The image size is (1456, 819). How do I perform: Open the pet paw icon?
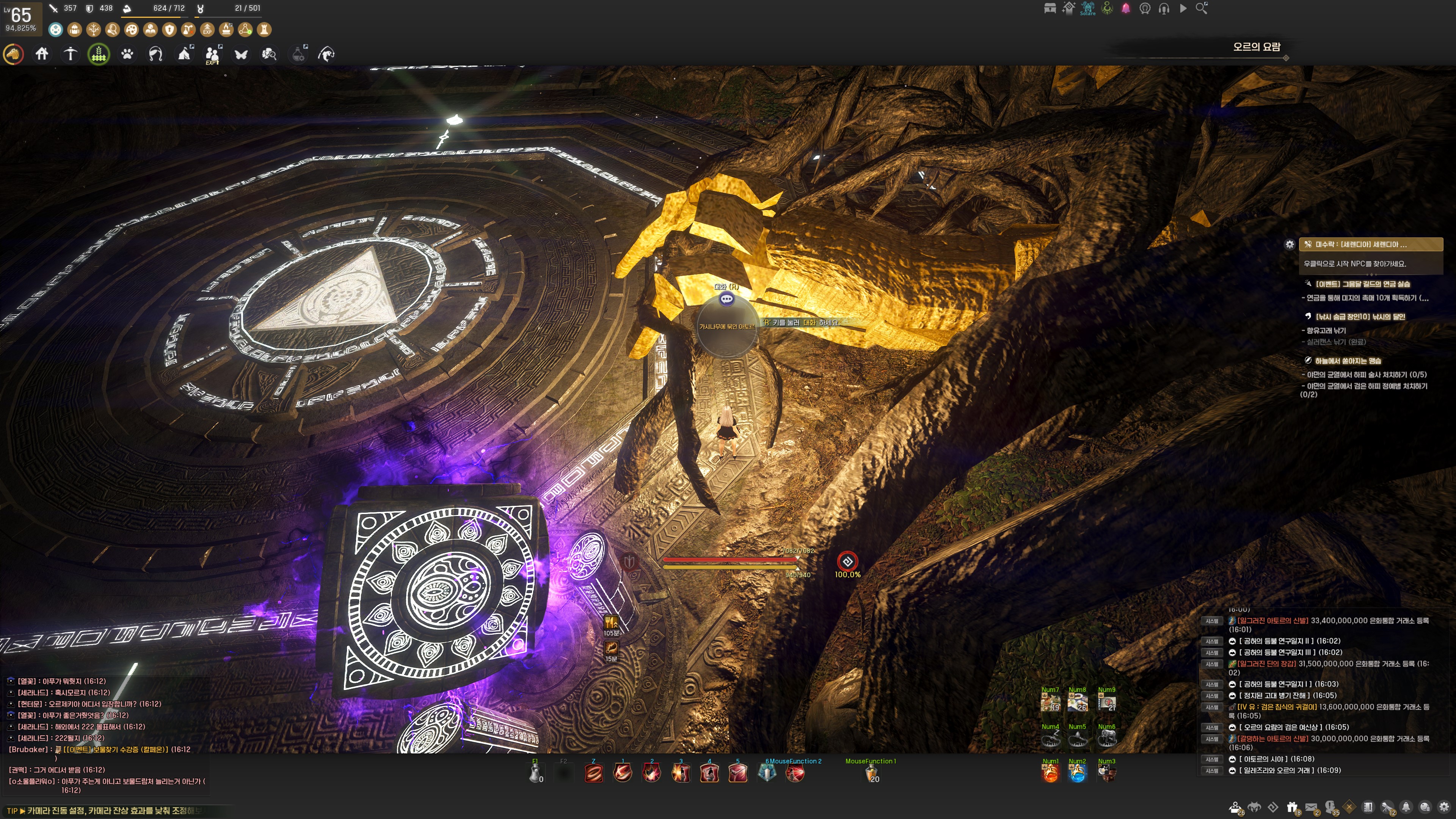point(127,54)
